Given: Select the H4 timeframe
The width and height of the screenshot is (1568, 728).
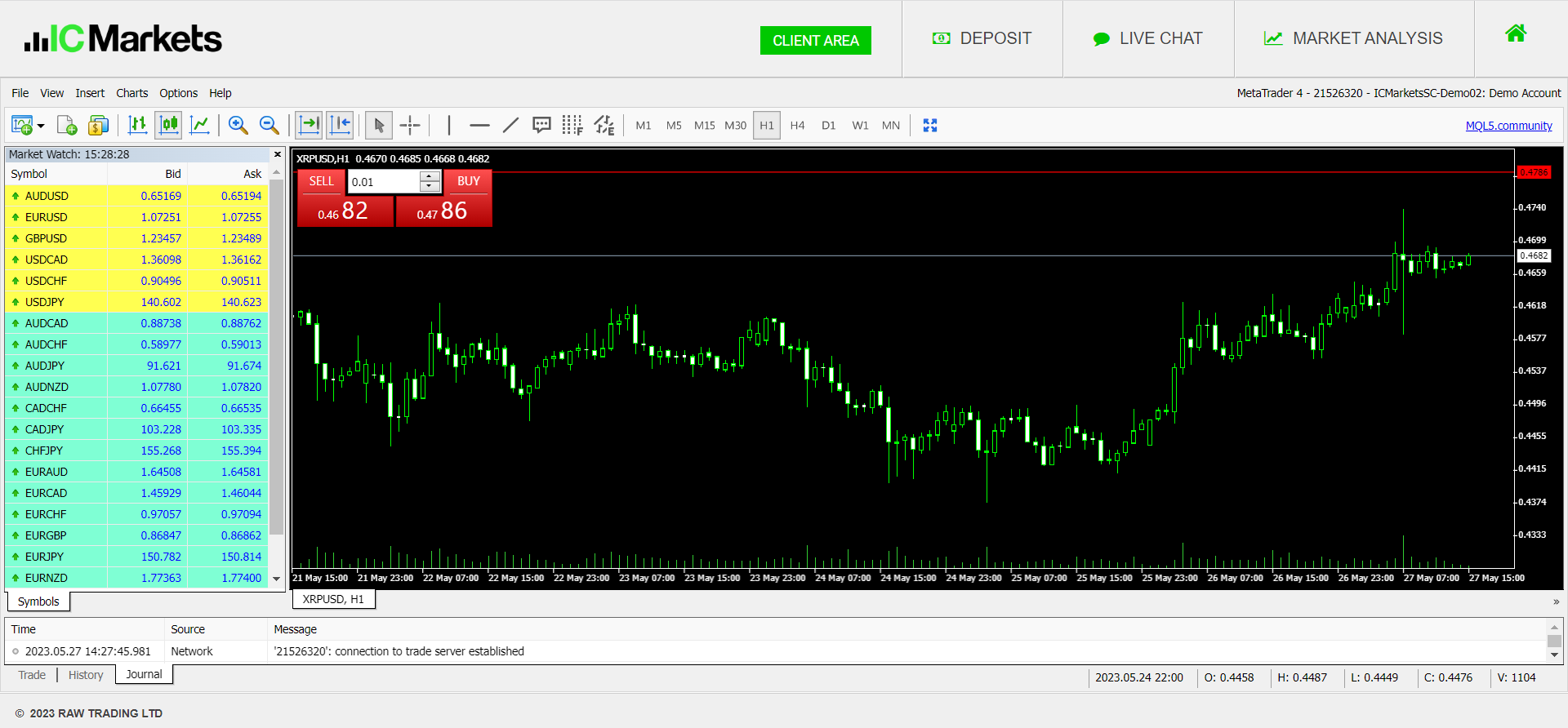Looking at the screenshot, I should [x=798, y=125].
